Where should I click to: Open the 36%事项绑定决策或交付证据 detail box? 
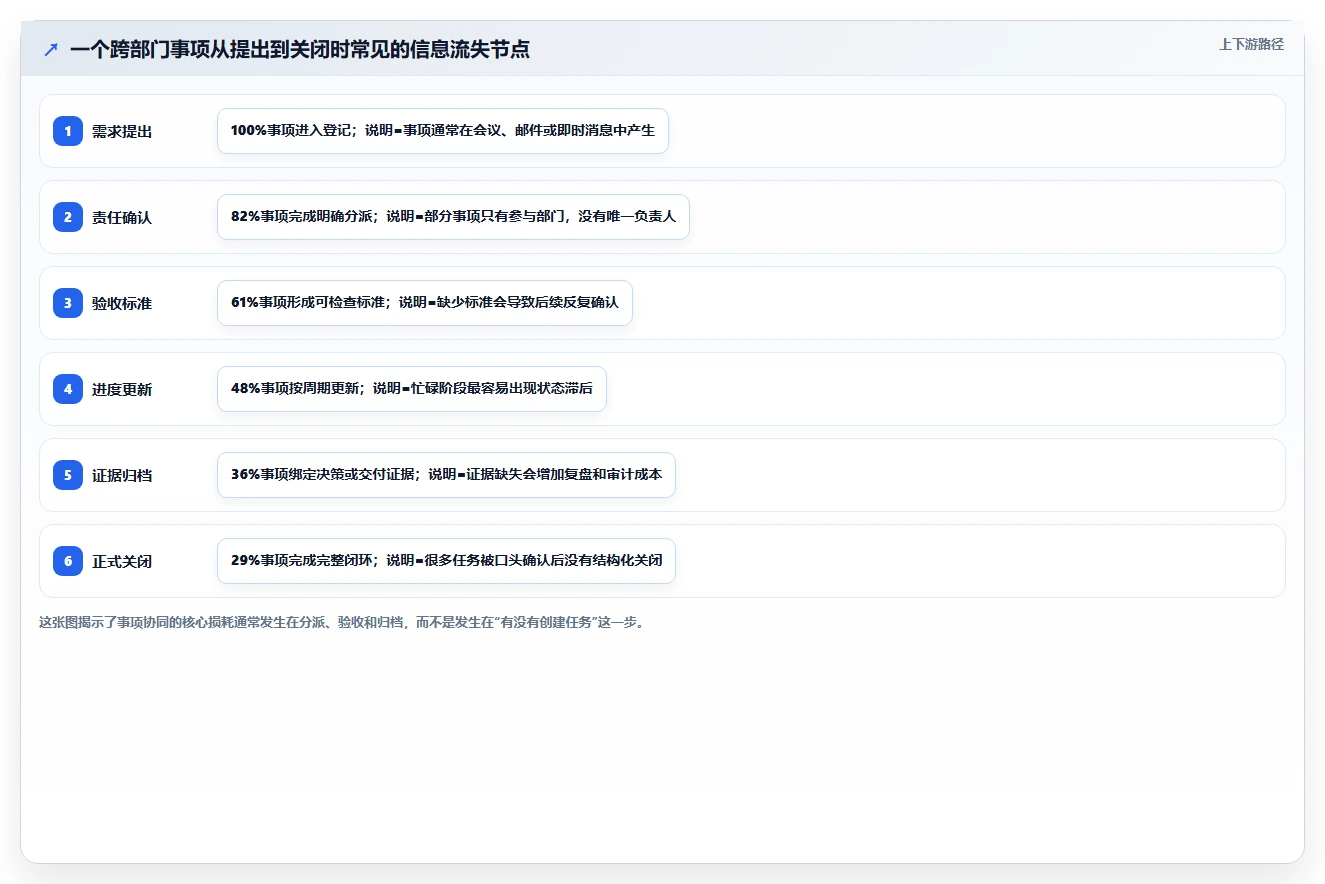tap(446, 475)
